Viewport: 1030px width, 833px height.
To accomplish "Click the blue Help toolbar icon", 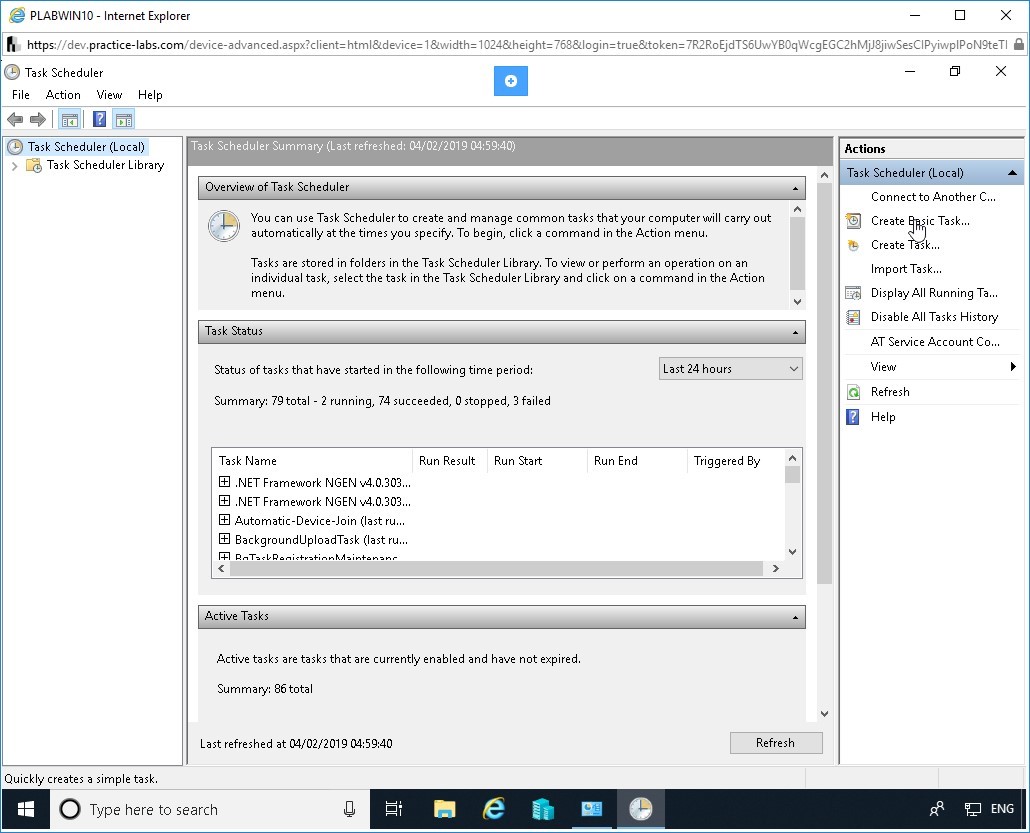I will click(x=99, y=120).
